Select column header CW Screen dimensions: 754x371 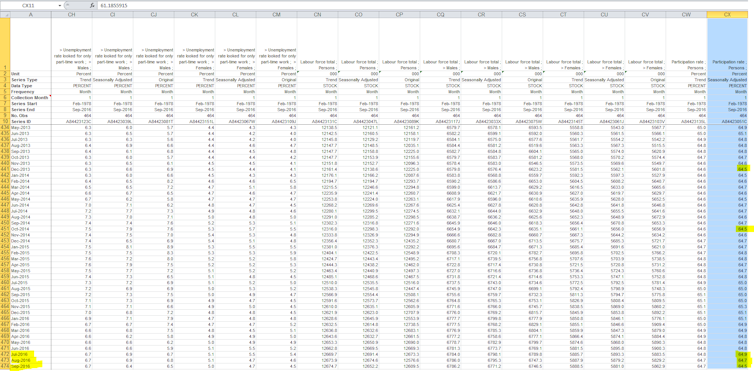[686, 15]
